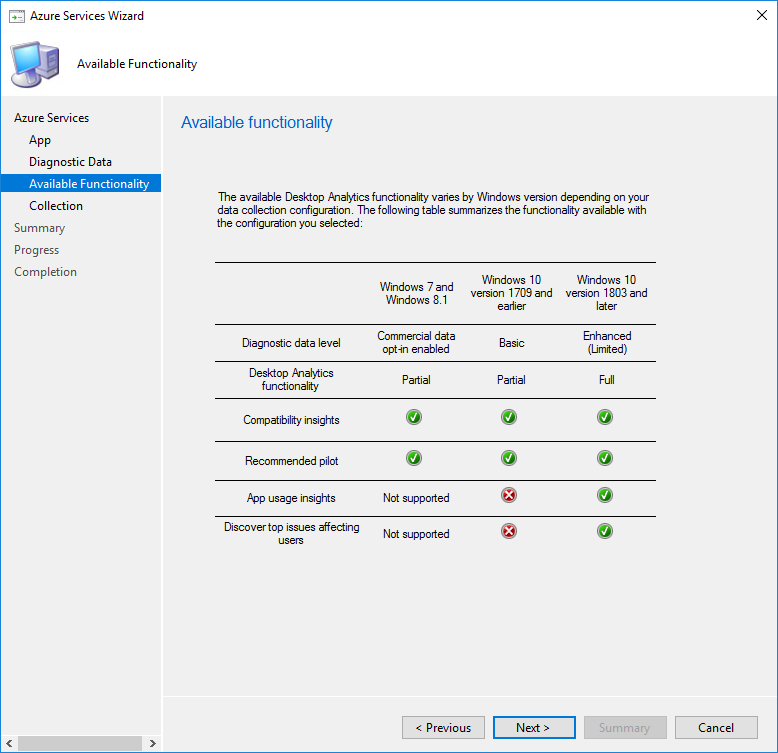Click 'Discover top issues affecting users' label

point(291,533)
